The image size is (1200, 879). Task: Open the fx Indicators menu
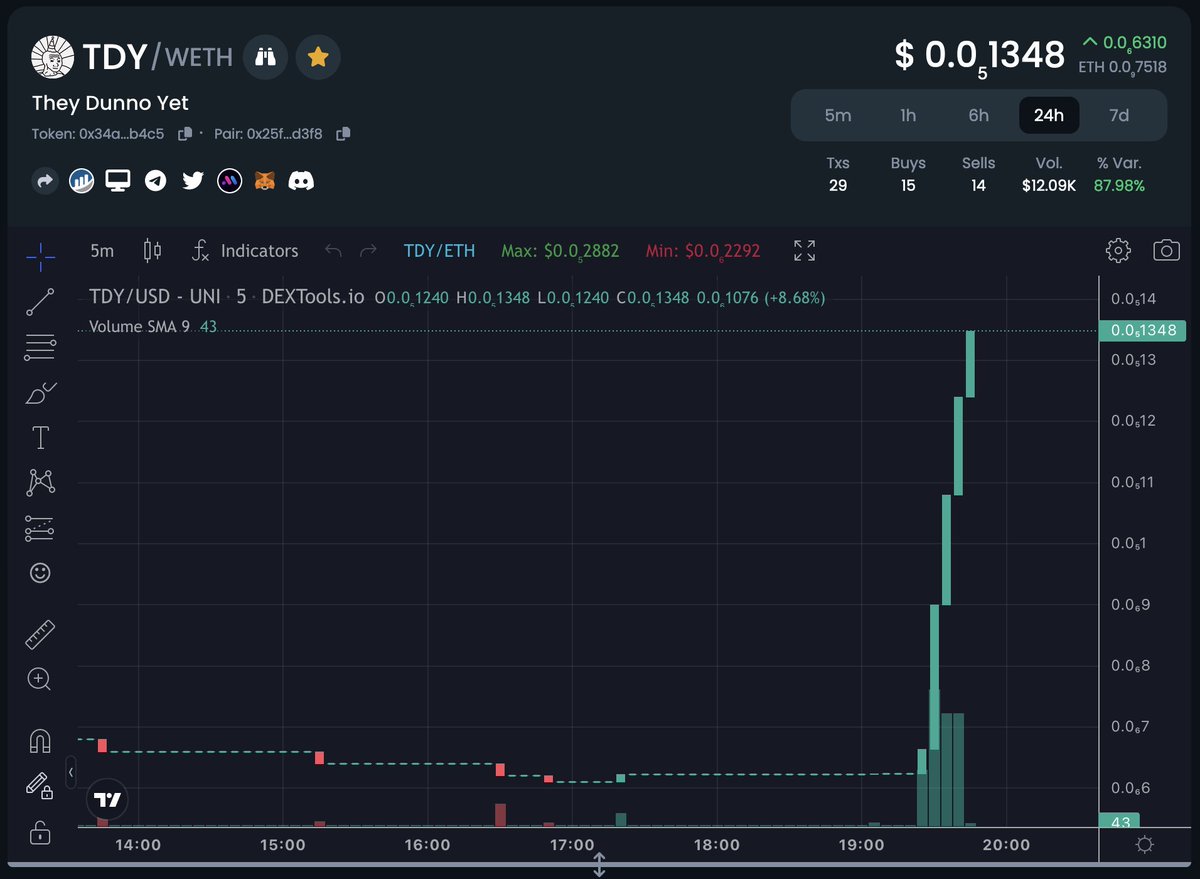[x=245, y=250]
